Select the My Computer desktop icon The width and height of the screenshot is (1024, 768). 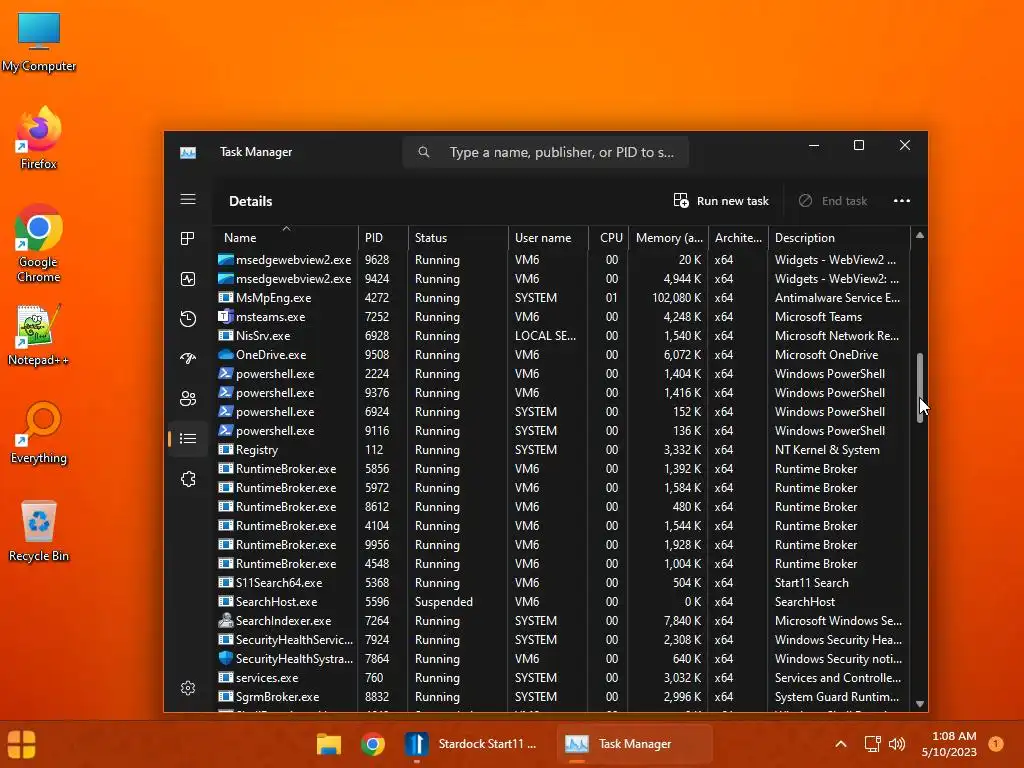click(x=39, y=40)
